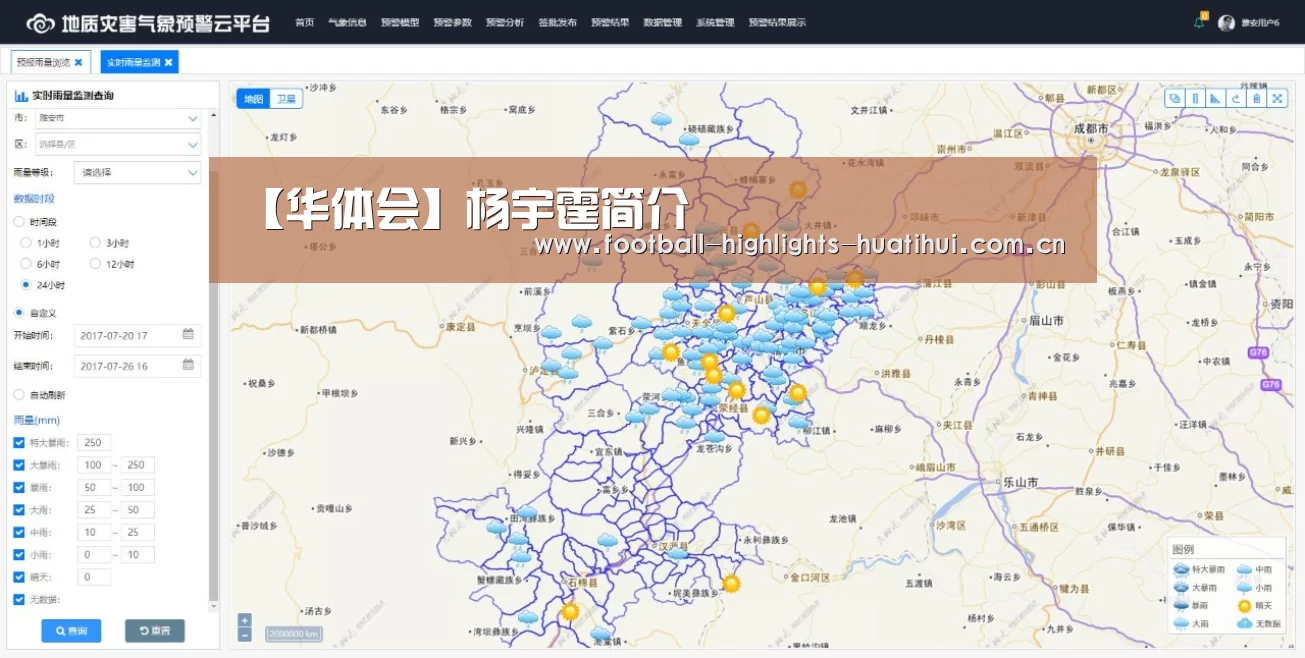
Task: Open the 数据管理 menu
Action: pyautogui.click(x=662, y=23)
